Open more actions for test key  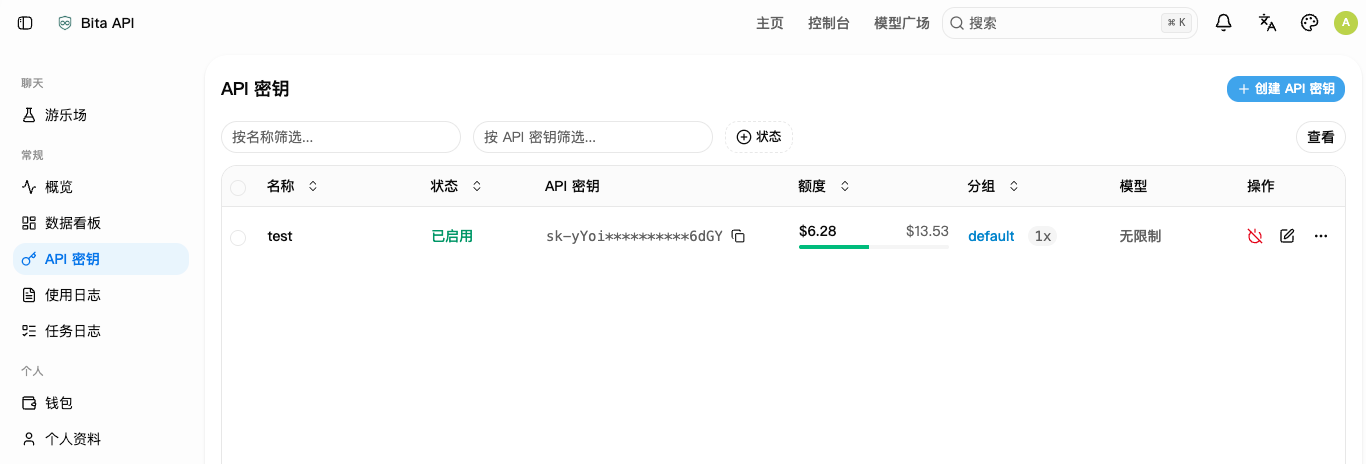[x=1321, y=236]
